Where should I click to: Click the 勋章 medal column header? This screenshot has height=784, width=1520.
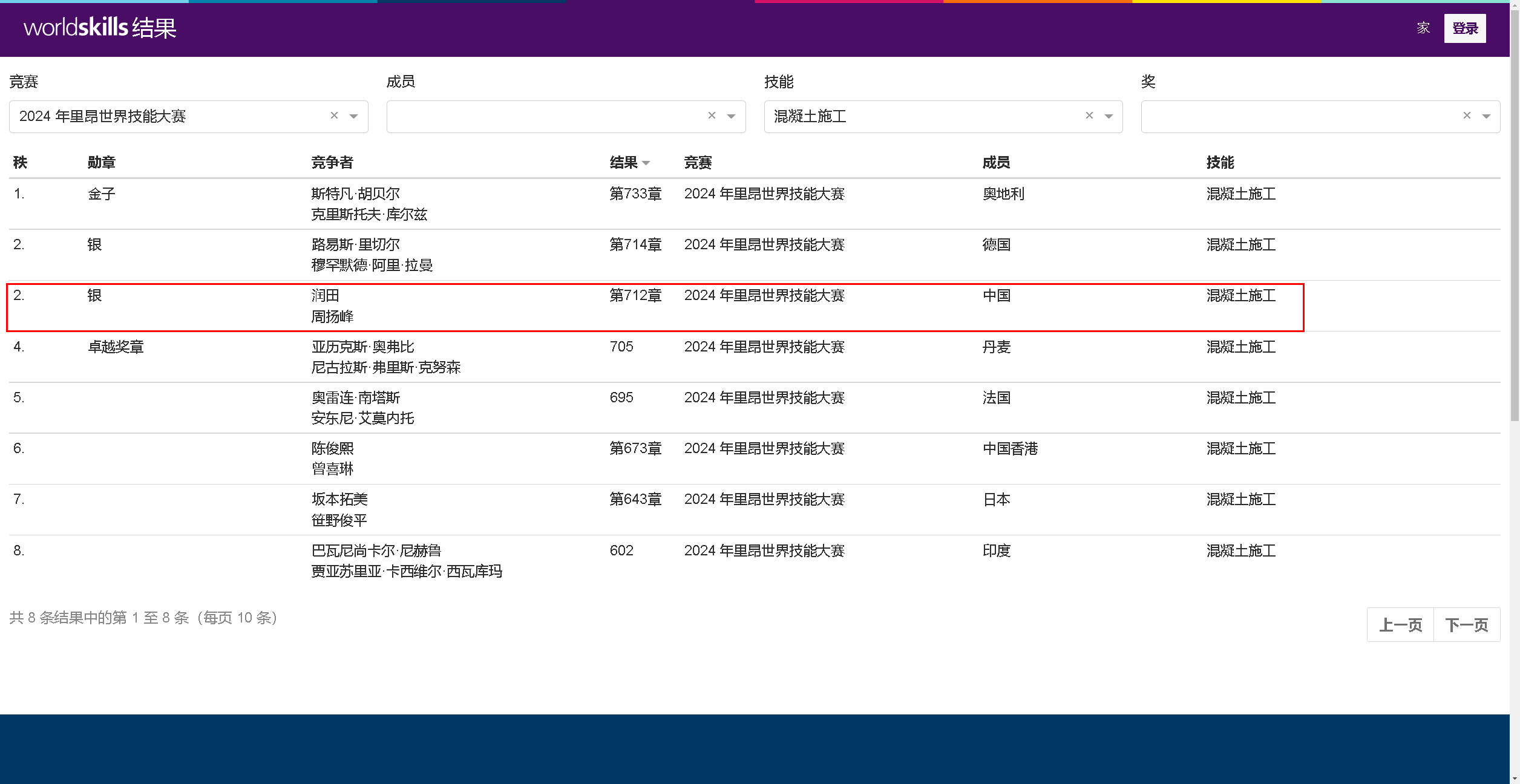[101, 162]
